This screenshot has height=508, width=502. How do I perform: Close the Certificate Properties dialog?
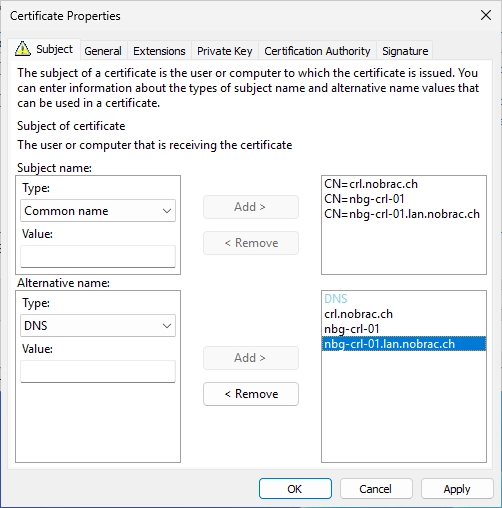pyautogui.click(x=486, y=15)
